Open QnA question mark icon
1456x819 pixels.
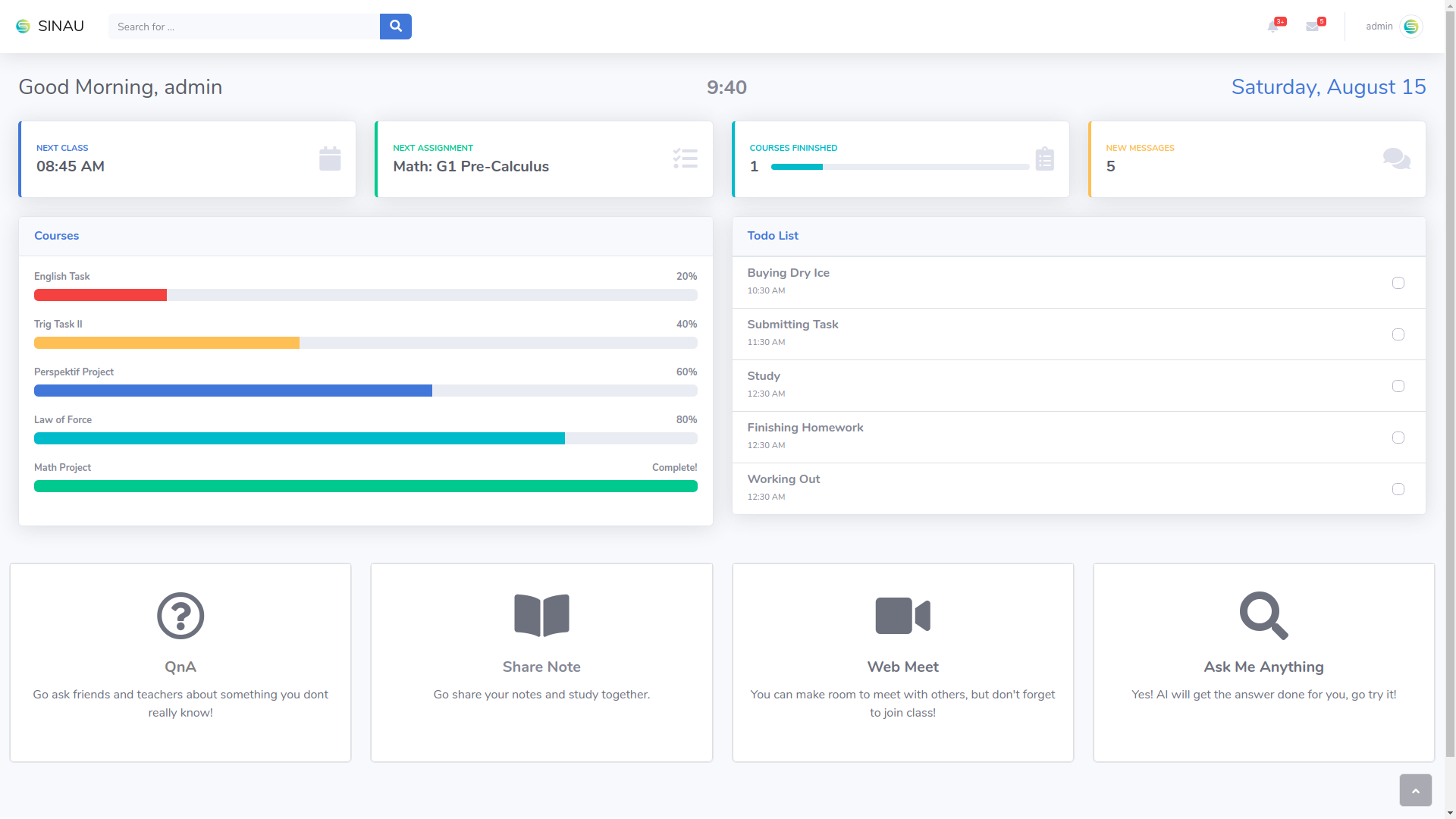[x=180, y=616]
